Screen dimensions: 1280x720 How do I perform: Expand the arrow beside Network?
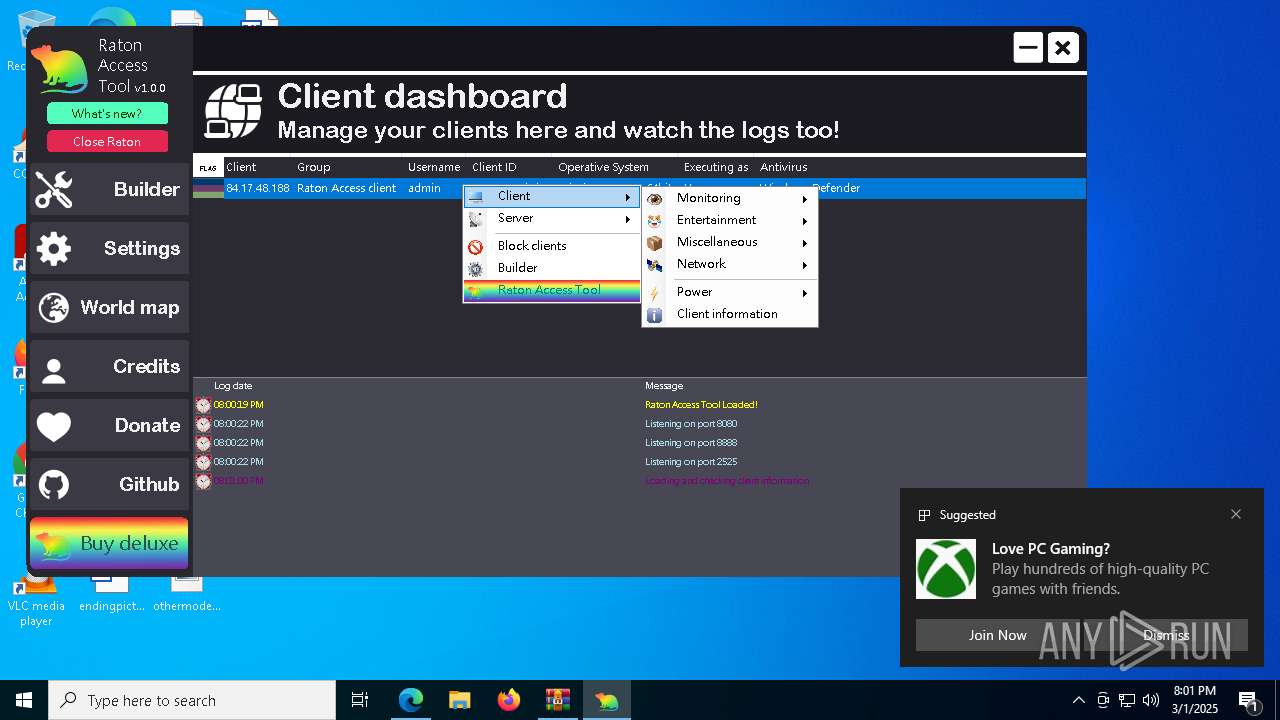pyautogui.click(x=805, y=265)
